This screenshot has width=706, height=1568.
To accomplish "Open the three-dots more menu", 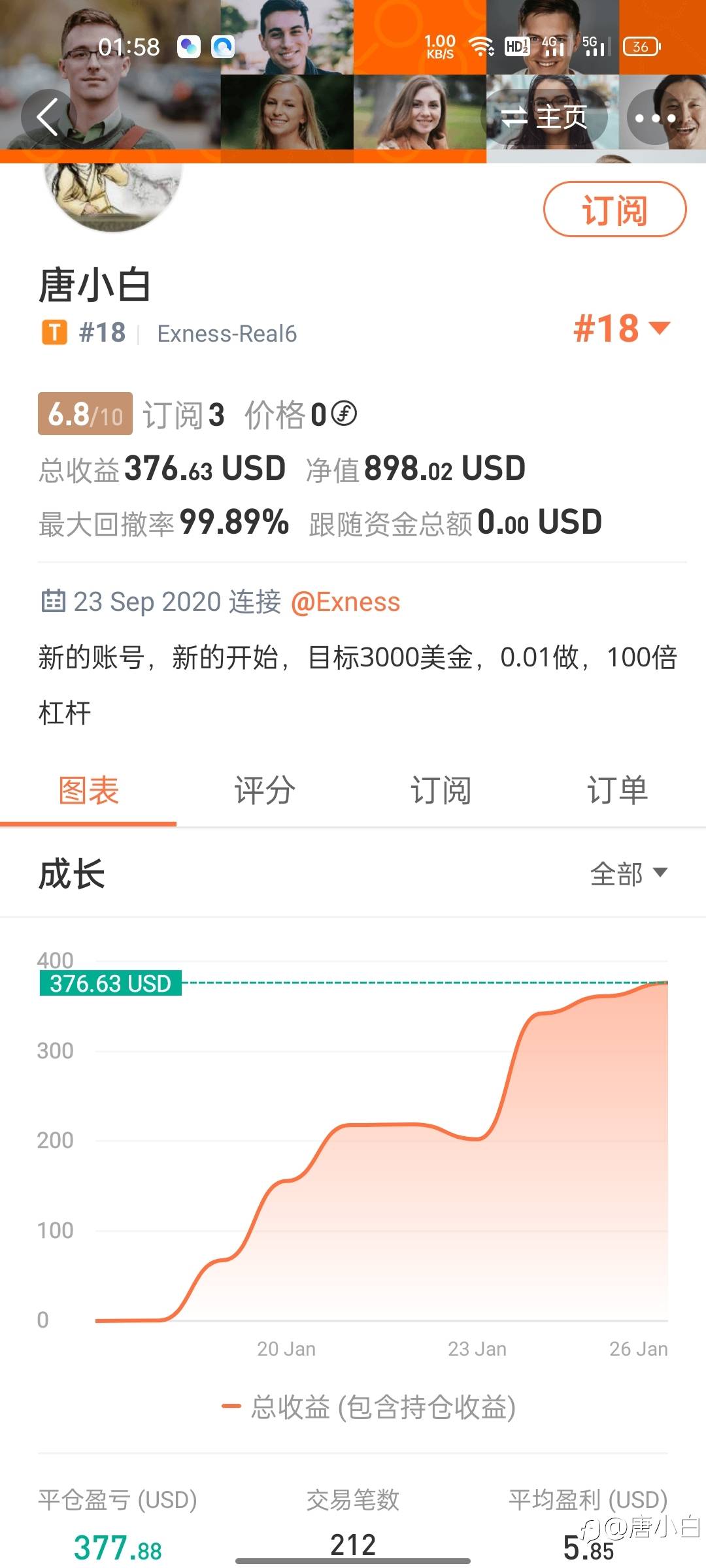I will pyautogui.click(x=655, y=118).
